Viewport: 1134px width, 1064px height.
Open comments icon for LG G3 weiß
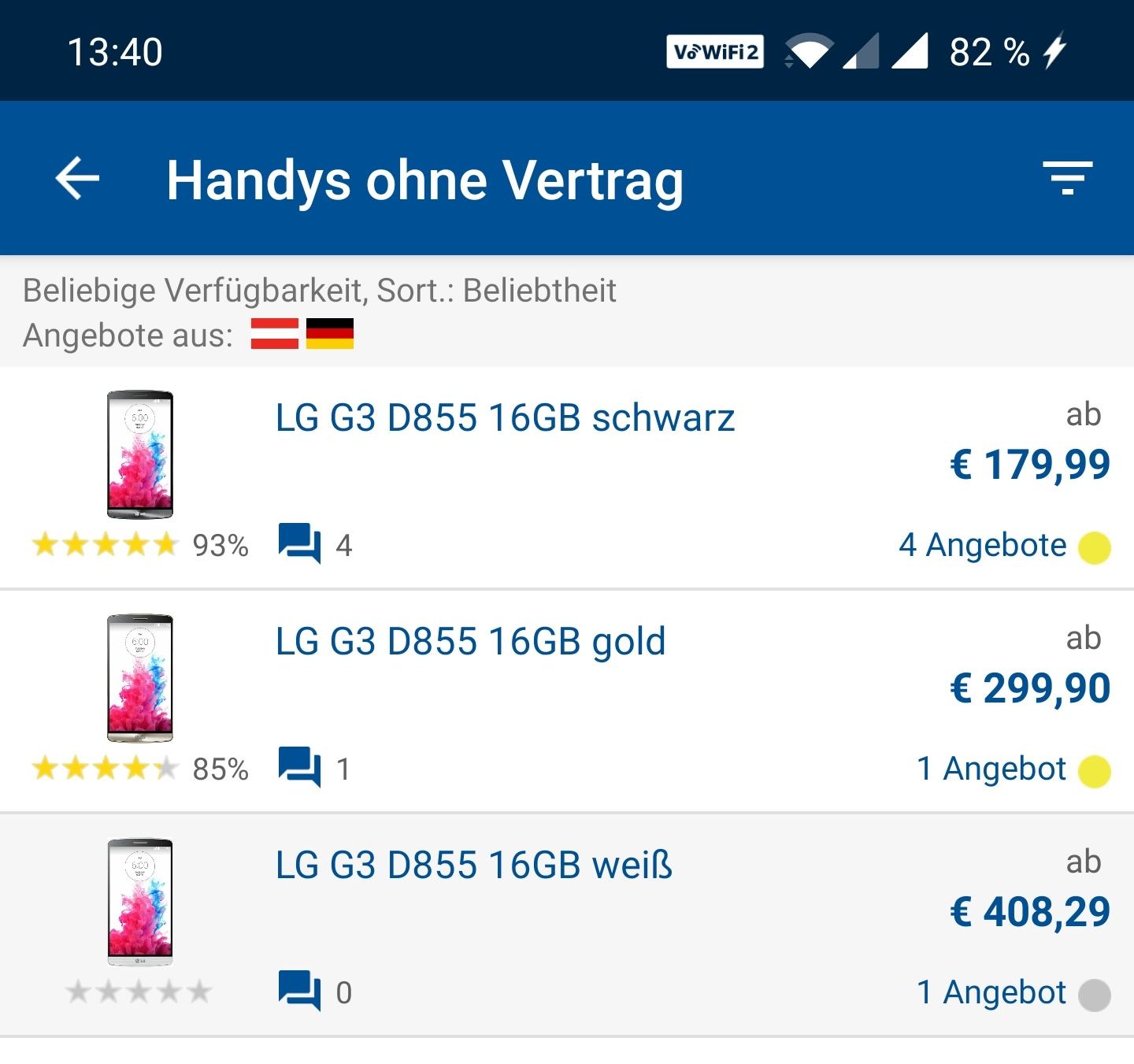[x=299, y=992]
